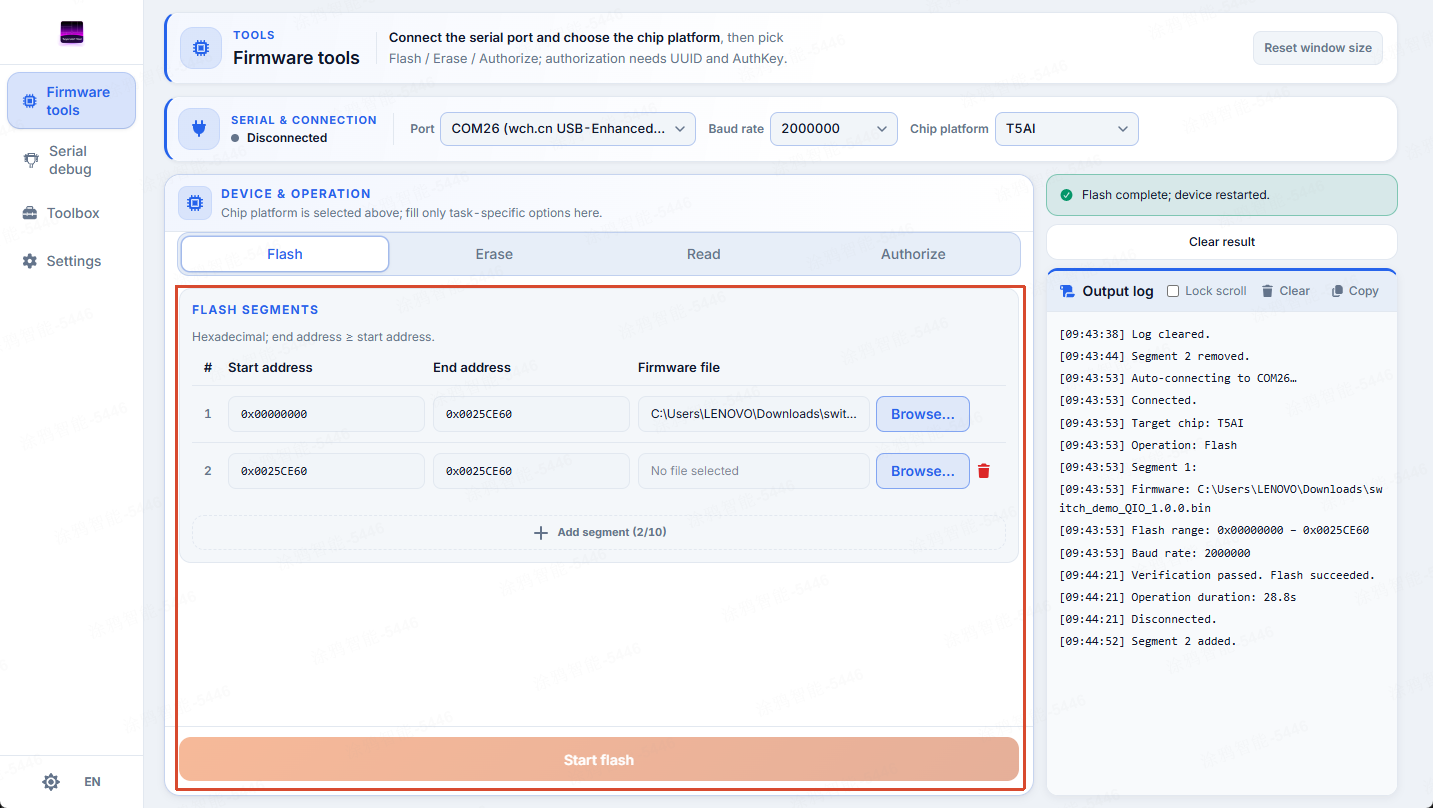
Task: Click segment 2 'No file selected' field
Action: (x=754, y=471)
